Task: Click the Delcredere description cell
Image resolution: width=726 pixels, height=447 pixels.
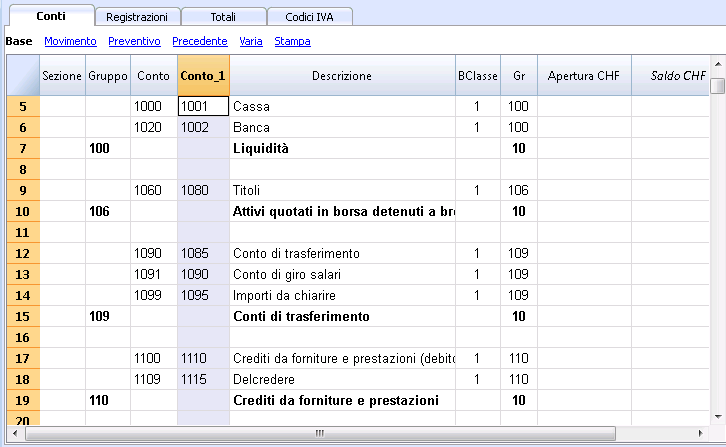Action: 342,379
